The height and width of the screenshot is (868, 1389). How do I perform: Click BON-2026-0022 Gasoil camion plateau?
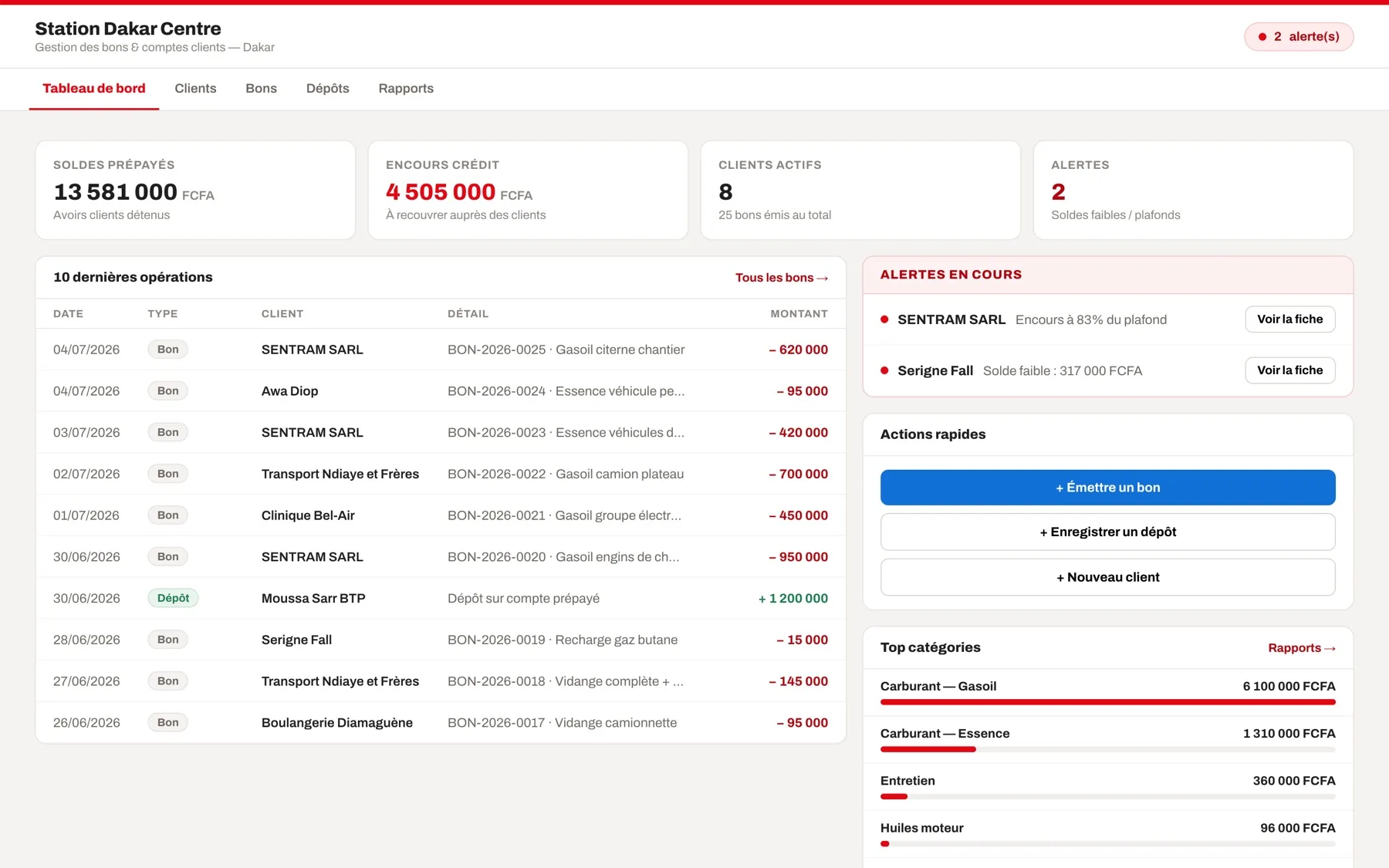[x=566, y=475]
